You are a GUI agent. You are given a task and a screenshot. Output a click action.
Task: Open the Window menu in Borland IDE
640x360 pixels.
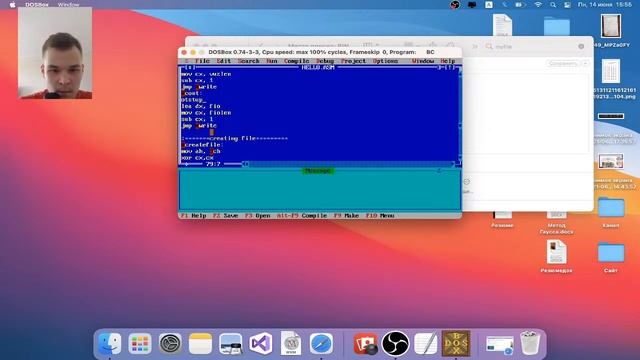click(423, 61)
